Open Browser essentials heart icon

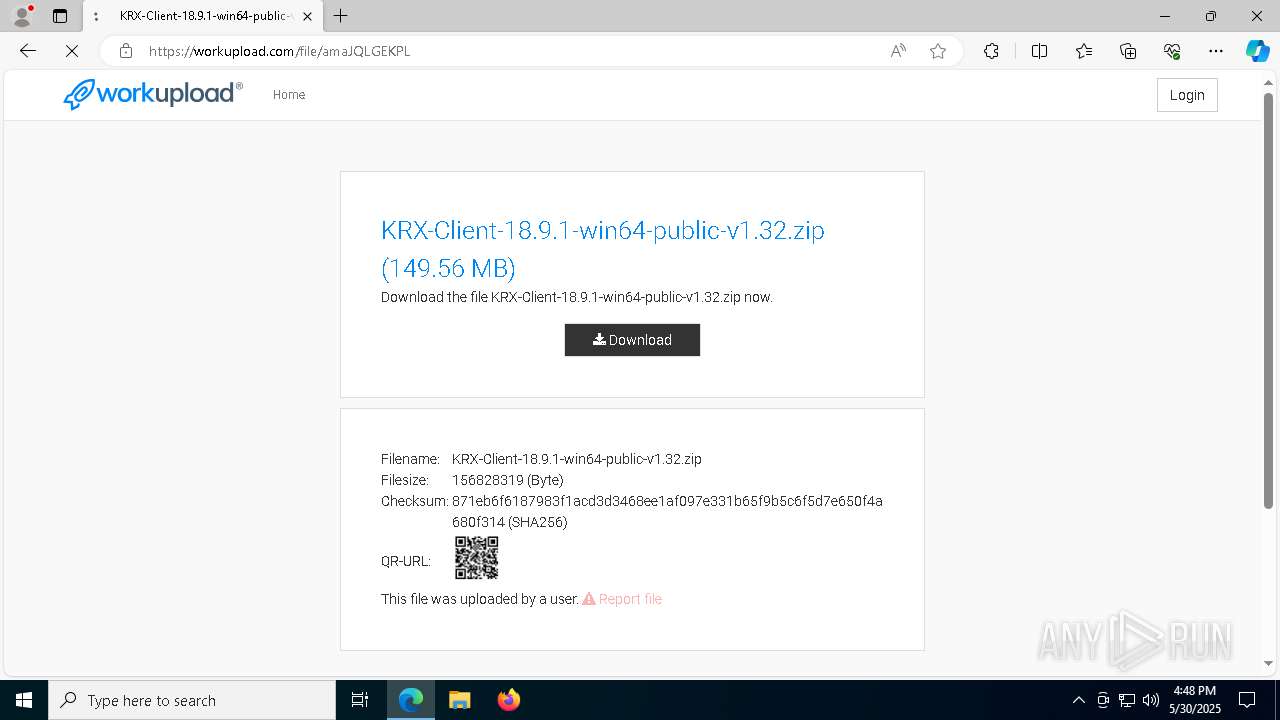[1172, 51]
